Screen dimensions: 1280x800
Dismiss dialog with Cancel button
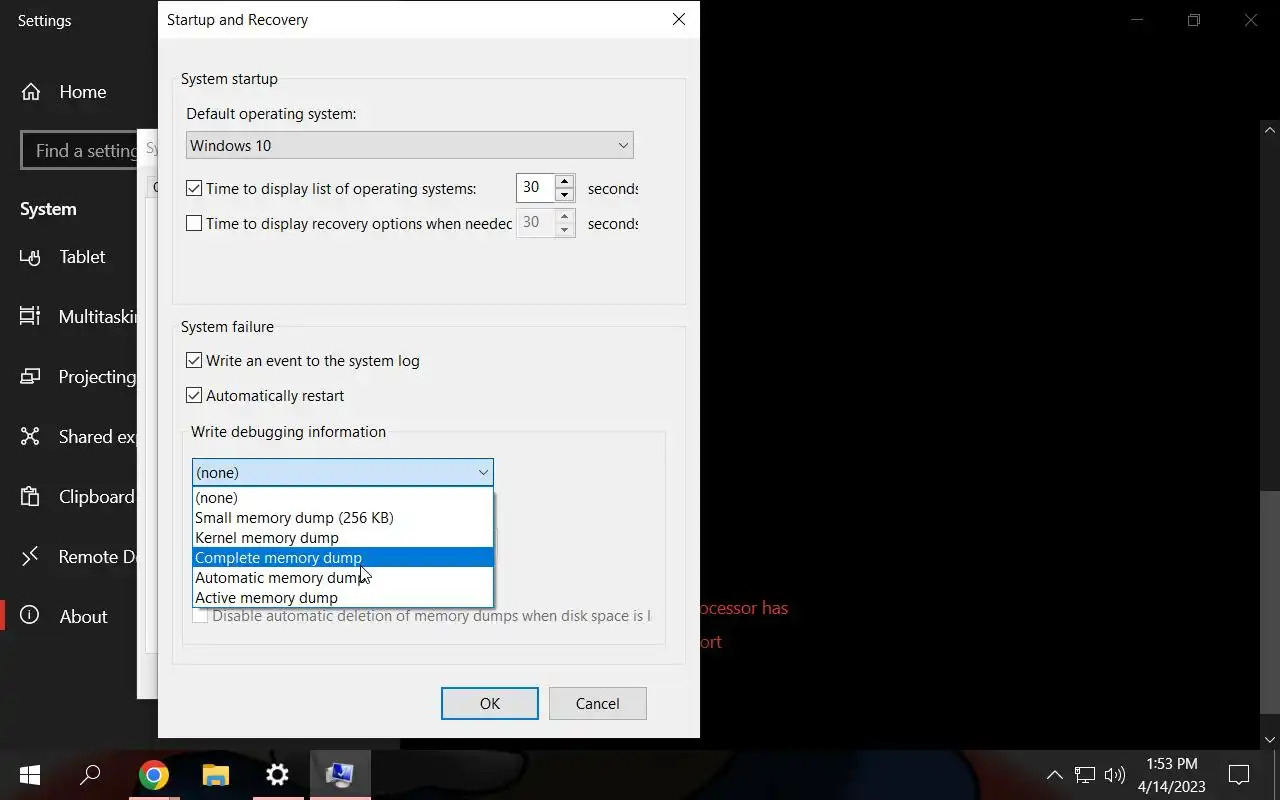[598, 703]
